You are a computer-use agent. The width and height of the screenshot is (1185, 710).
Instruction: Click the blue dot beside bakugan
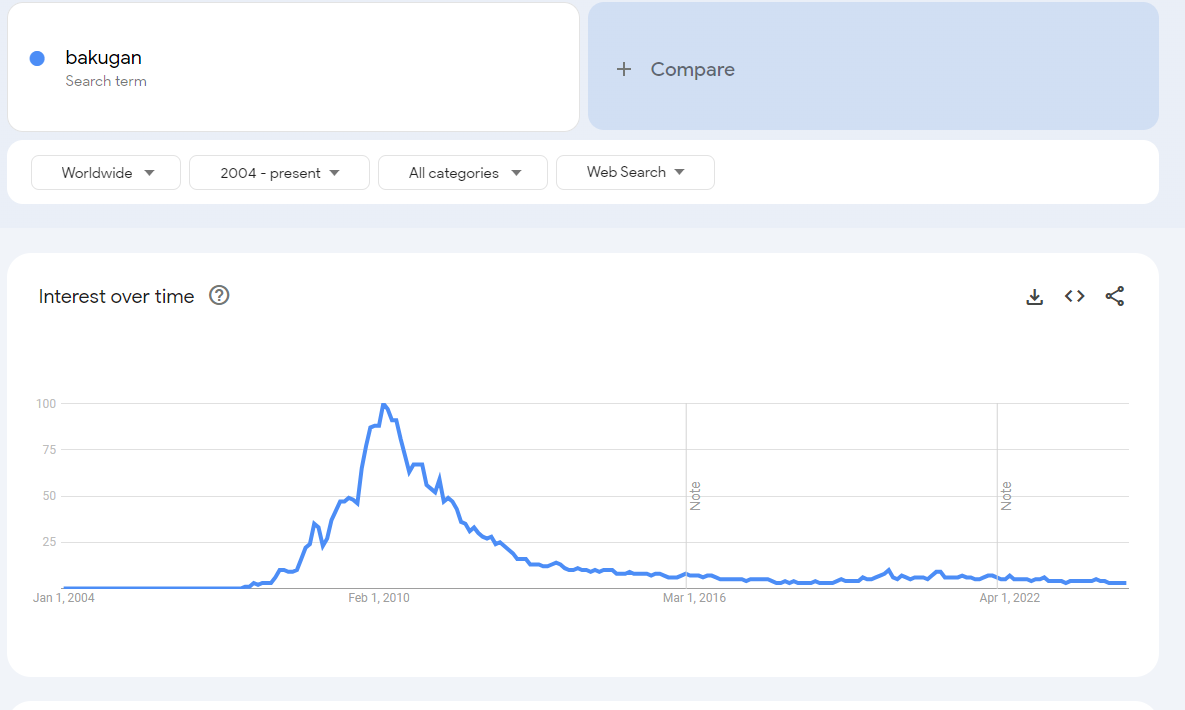pyautogui.click(x=37, y=58)
